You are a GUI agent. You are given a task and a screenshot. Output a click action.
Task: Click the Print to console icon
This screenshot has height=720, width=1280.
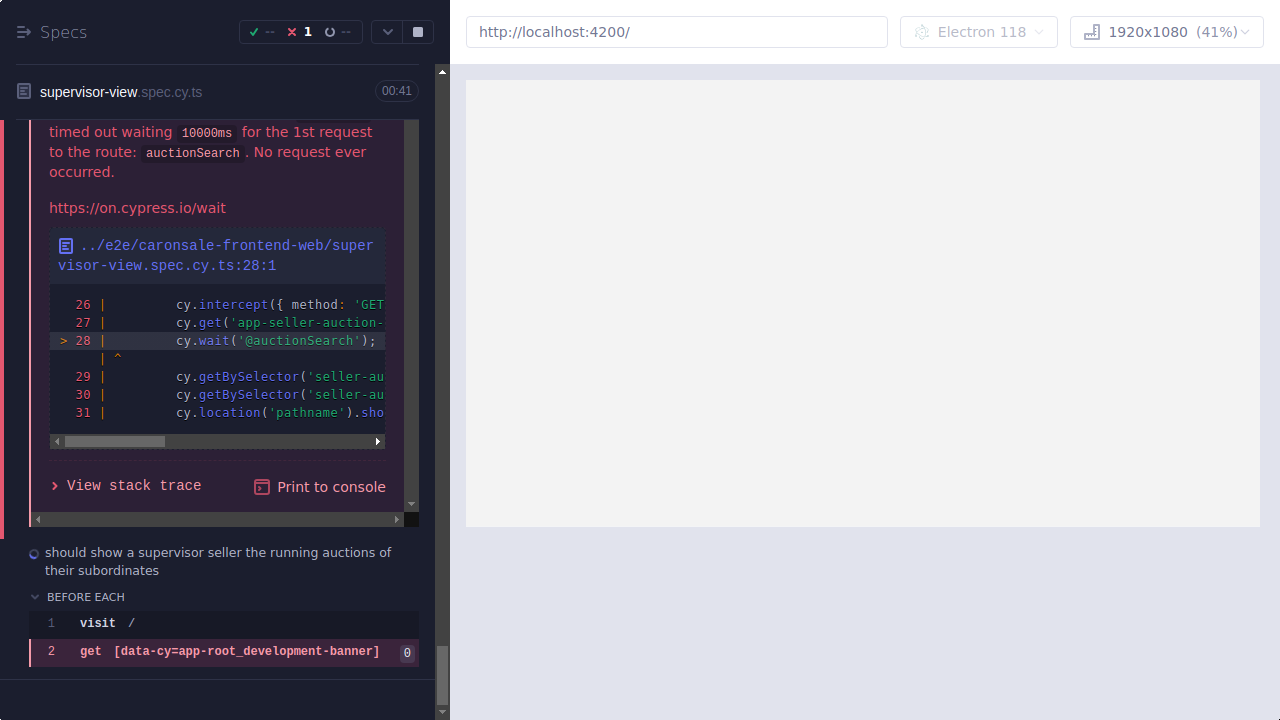261,487
